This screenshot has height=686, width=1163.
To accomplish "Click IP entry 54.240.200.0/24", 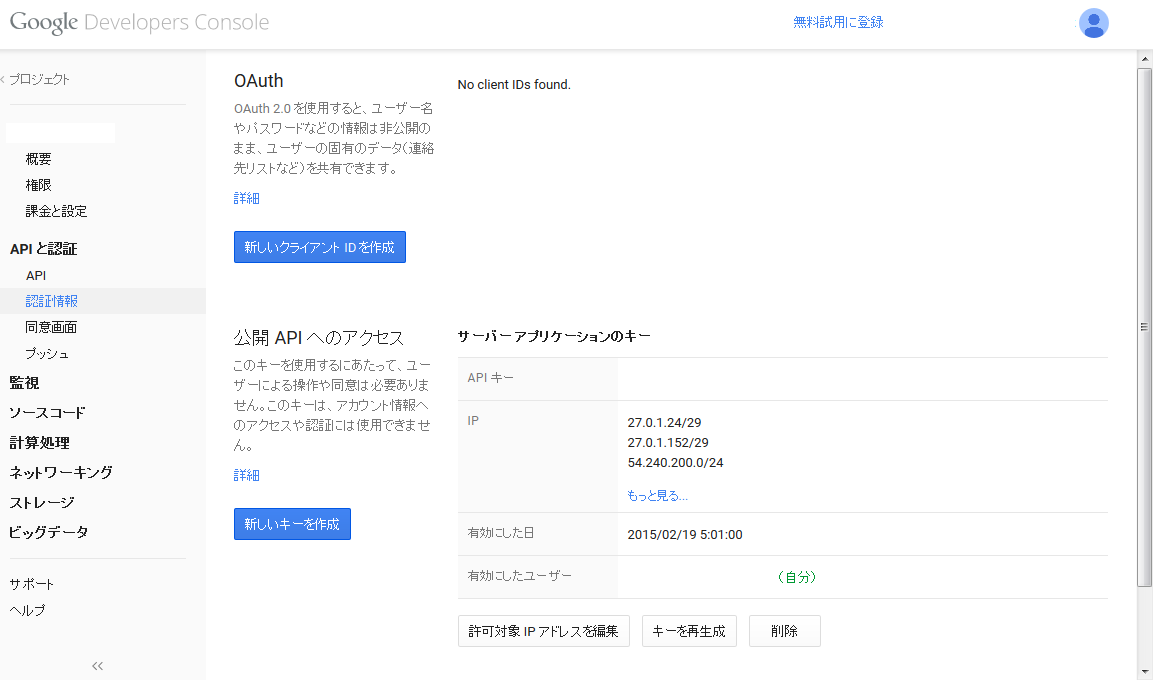I will 675,463.
